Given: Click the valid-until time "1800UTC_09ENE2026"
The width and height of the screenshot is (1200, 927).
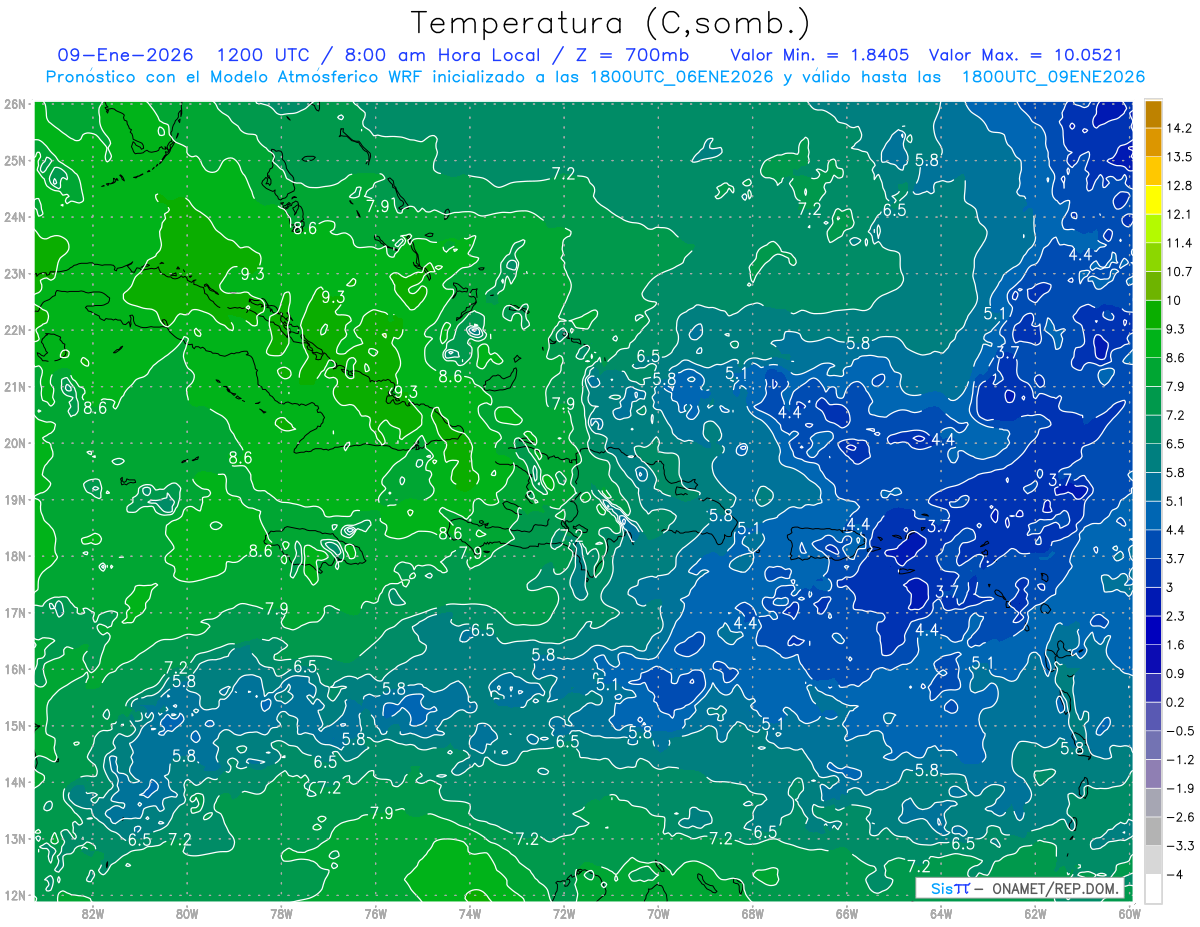Looking at the screenshot, I should coord(1053,77).
